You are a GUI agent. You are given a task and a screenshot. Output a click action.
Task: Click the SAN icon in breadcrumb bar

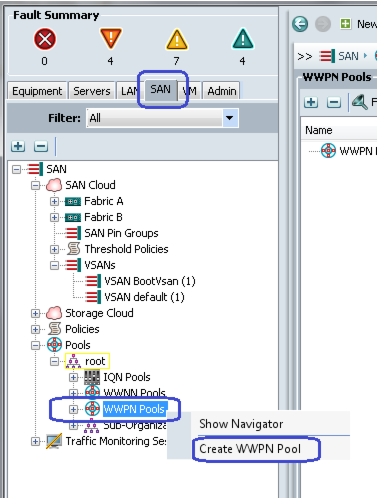point(326,56)
